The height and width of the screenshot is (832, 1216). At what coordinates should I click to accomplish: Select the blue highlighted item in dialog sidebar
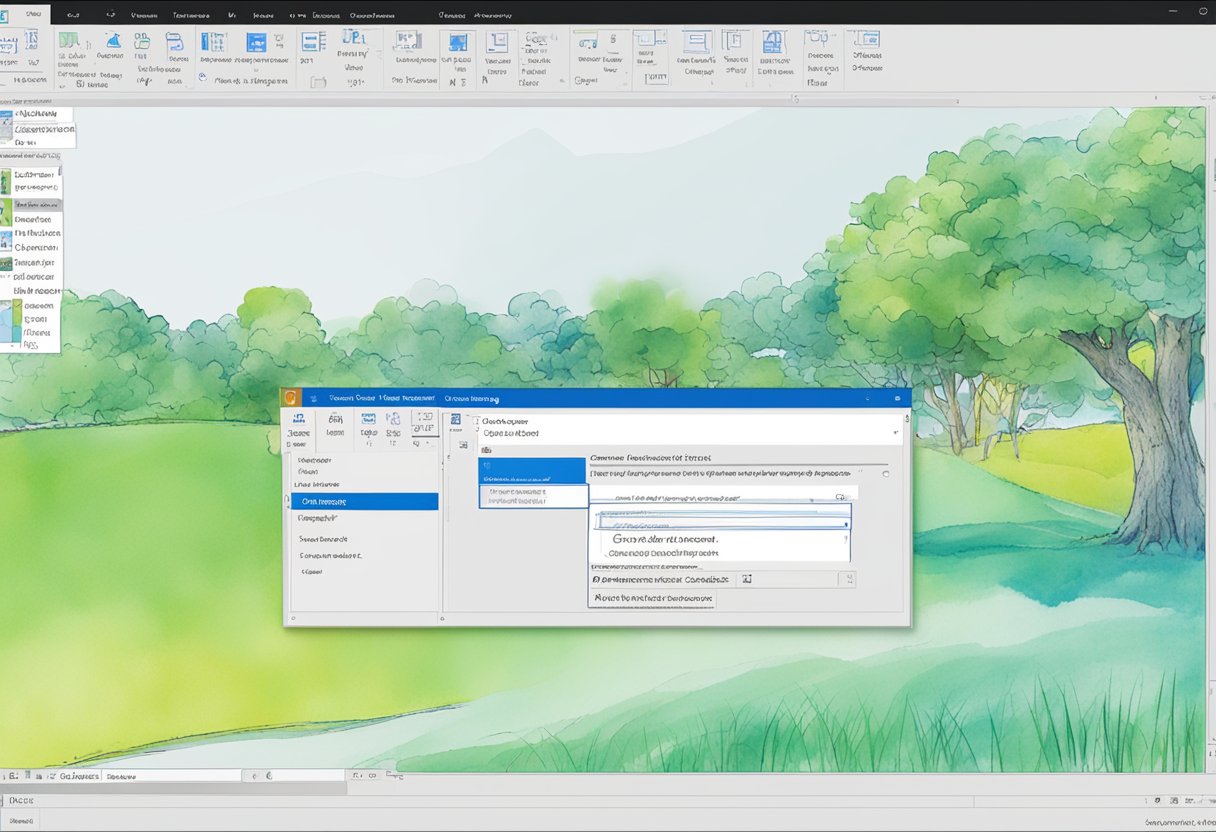(364, 502)
